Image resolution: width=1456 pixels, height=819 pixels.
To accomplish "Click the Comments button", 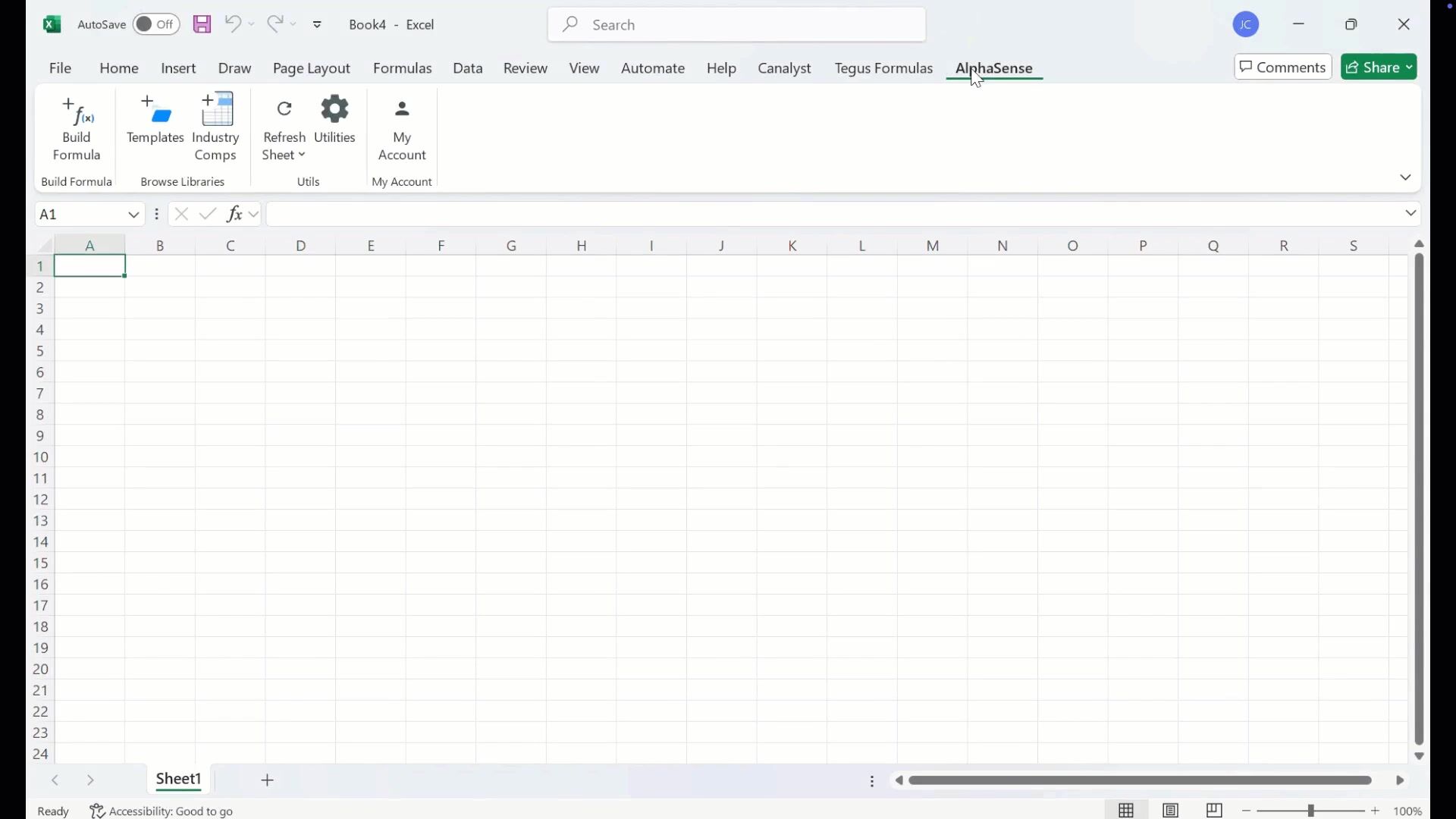I will [x=1282, y=67].
